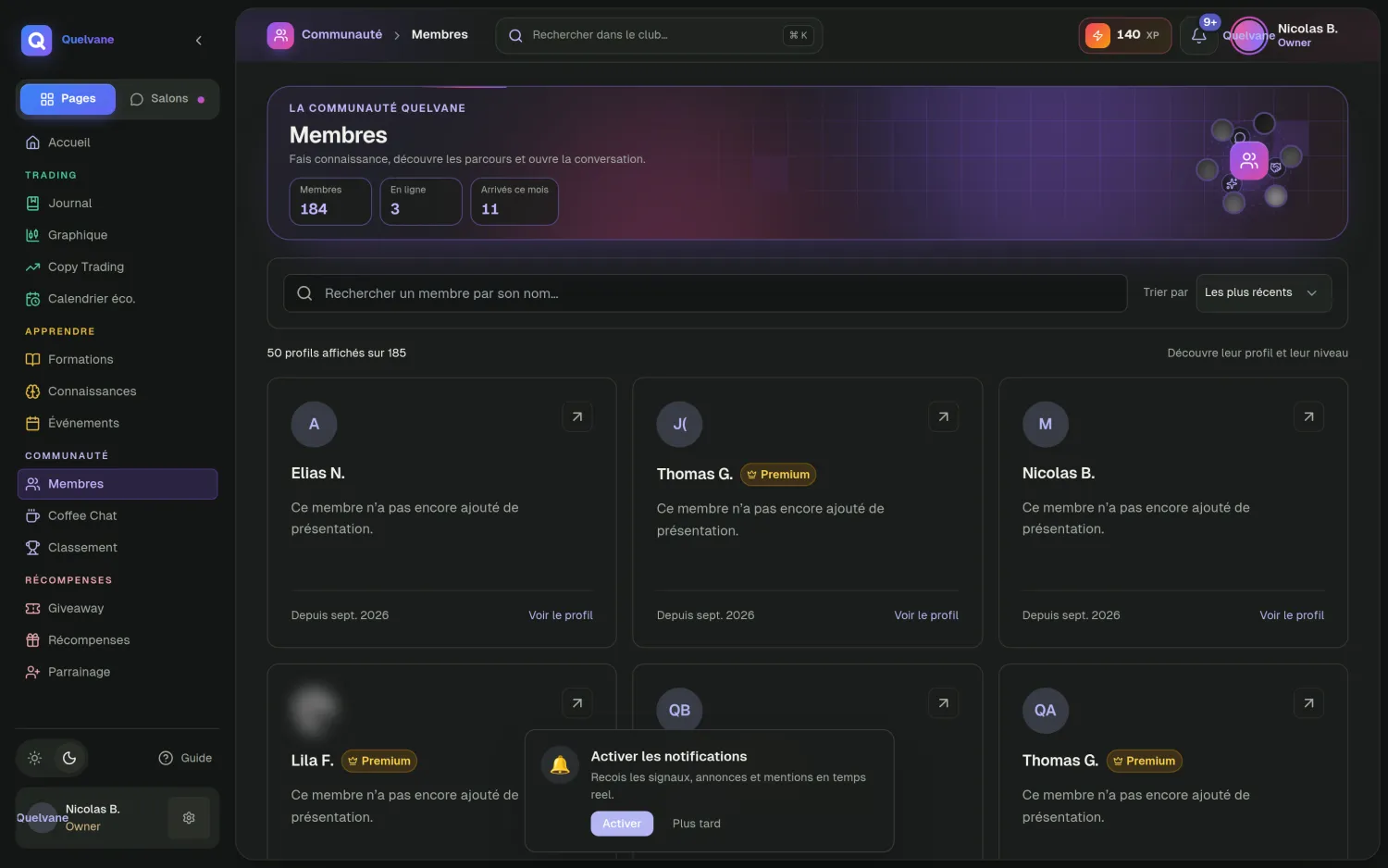
Task: Click the magnifier icon in member search
Action: (304, 293)
